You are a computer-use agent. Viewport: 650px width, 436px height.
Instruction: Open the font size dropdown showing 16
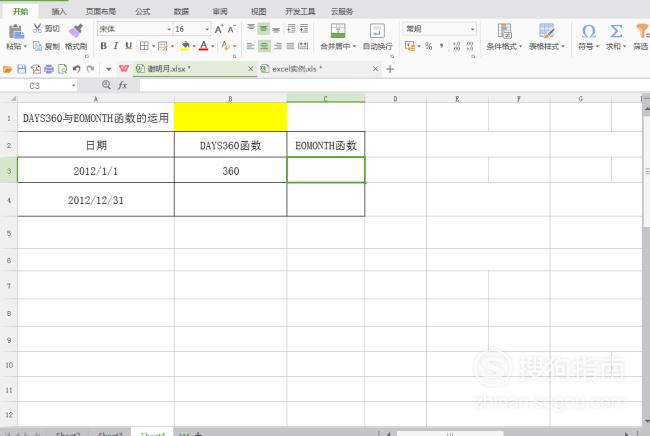click(x=207, y=29)
